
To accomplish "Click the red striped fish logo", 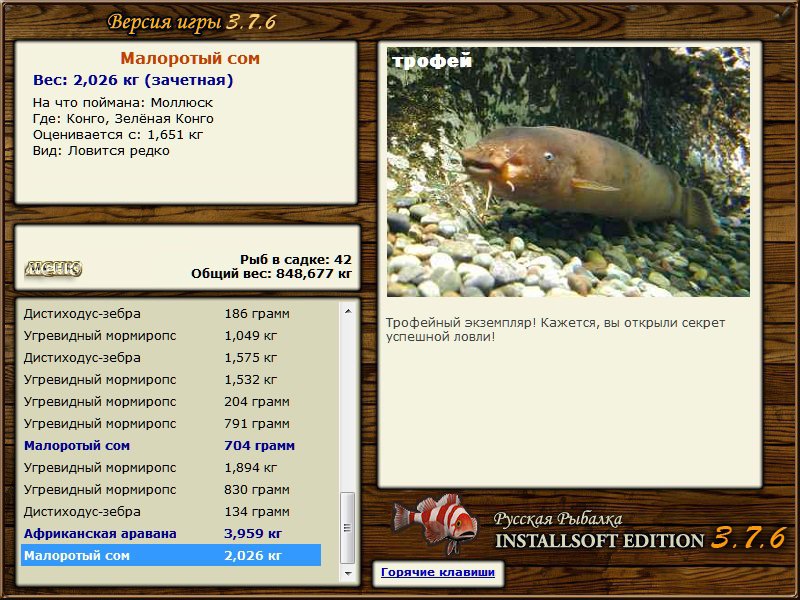I will point(435,523).
